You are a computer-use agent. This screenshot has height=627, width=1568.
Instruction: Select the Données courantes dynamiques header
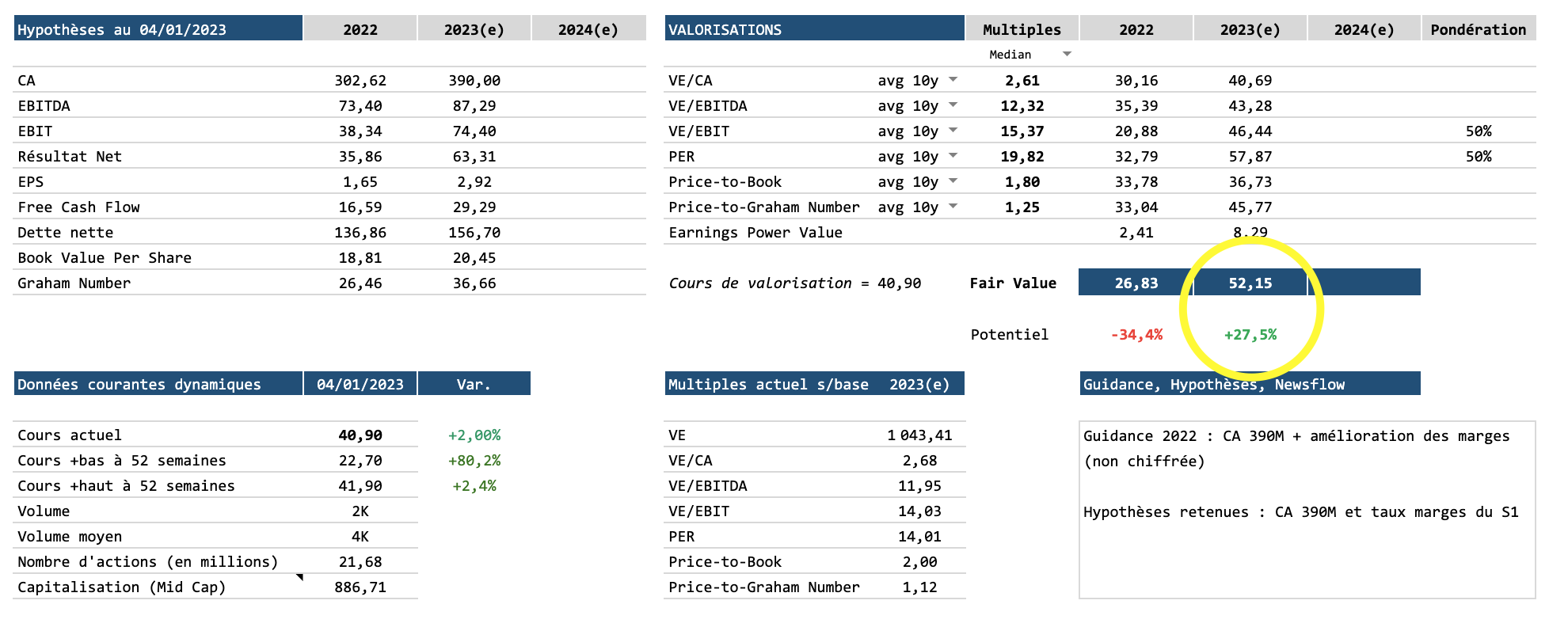pyautogui.click(x=158, y=384)
